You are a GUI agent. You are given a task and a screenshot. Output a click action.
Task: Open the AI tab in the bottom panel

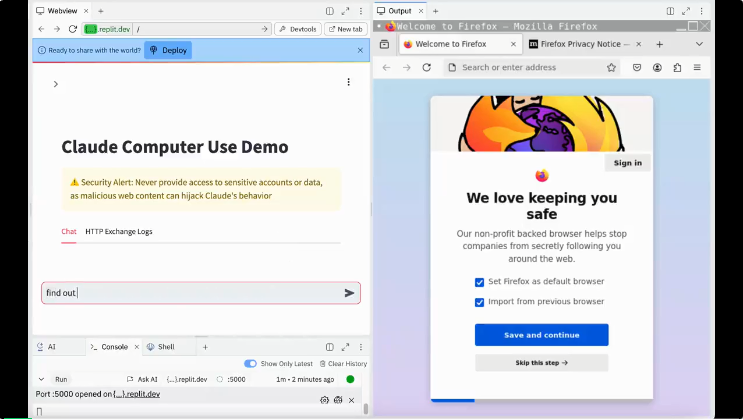(x=46, y=347)
